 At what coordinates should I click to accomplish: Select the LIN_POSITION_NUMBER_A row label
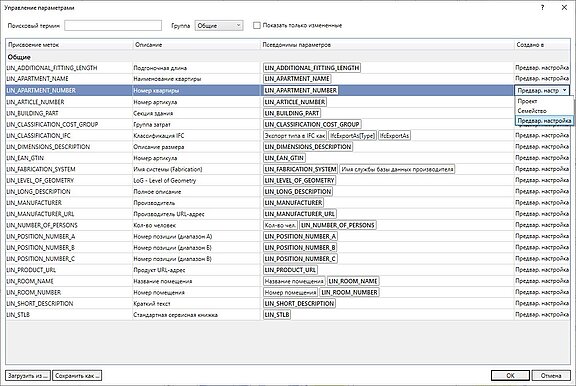coord(41,236)
